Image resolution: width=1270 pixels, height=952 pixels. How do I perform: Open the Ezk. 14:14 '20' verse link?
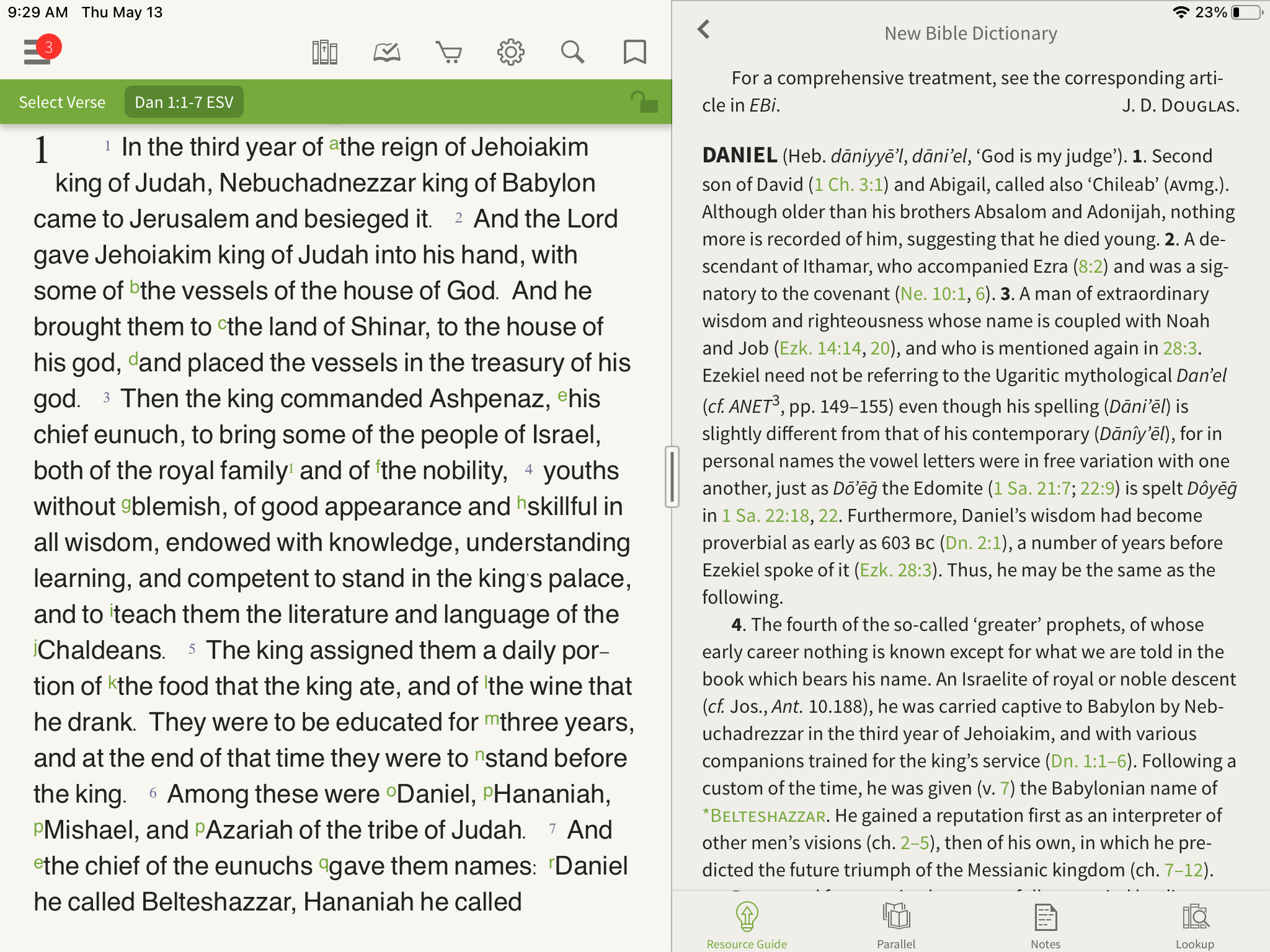pyautogui.click(x=880, y=348)
